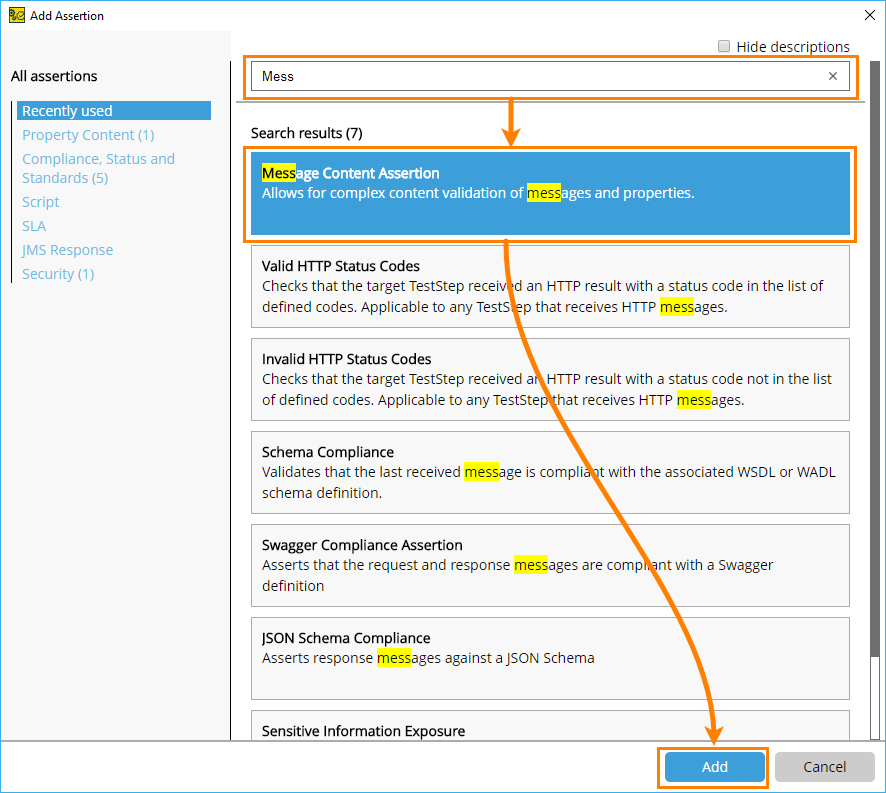Clear the search text using the X icon

(833, 76)
